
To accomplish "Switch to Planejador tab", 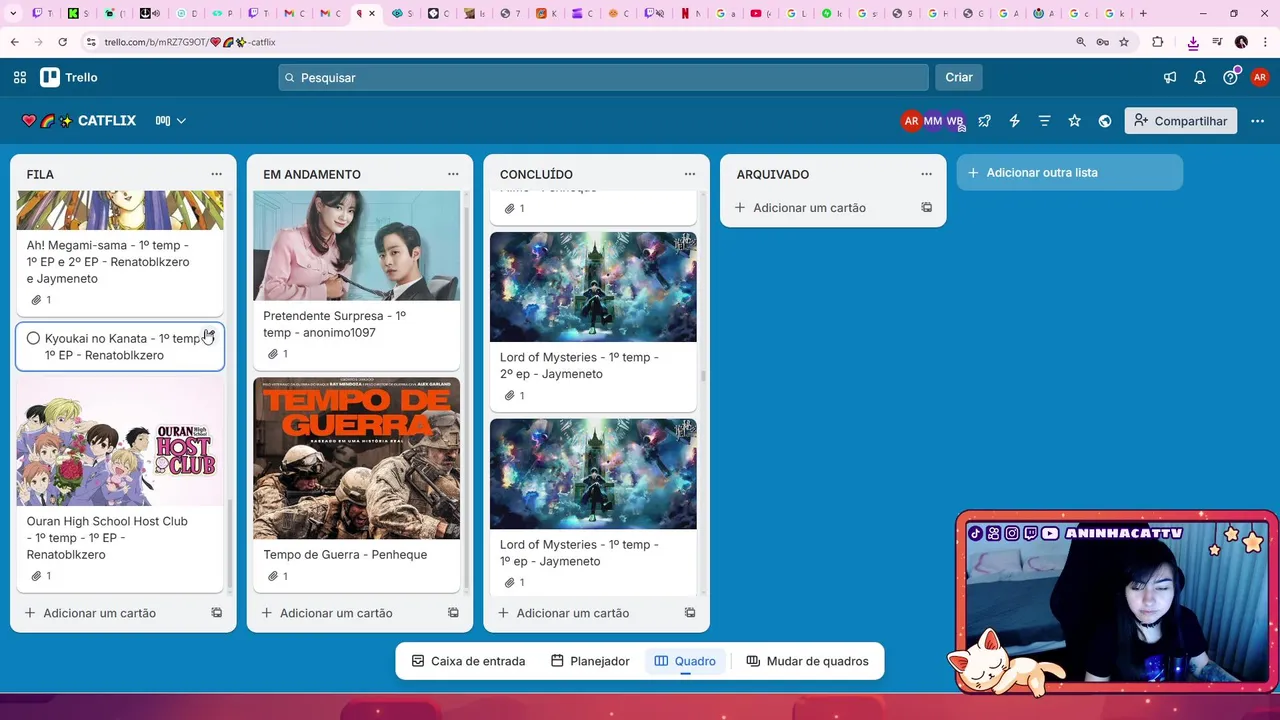I will (x=590, y=661).
